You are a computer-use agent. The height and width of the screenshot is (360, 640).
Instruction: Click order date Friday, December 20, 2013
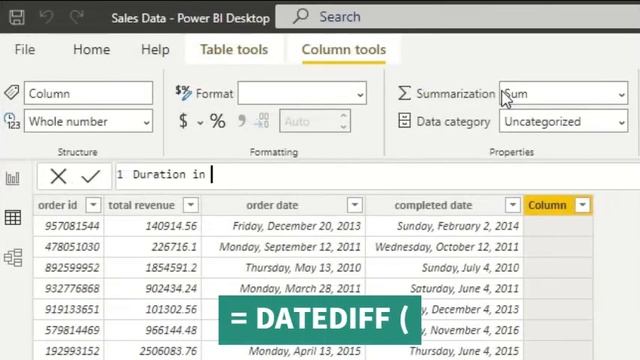click(284, 226)
